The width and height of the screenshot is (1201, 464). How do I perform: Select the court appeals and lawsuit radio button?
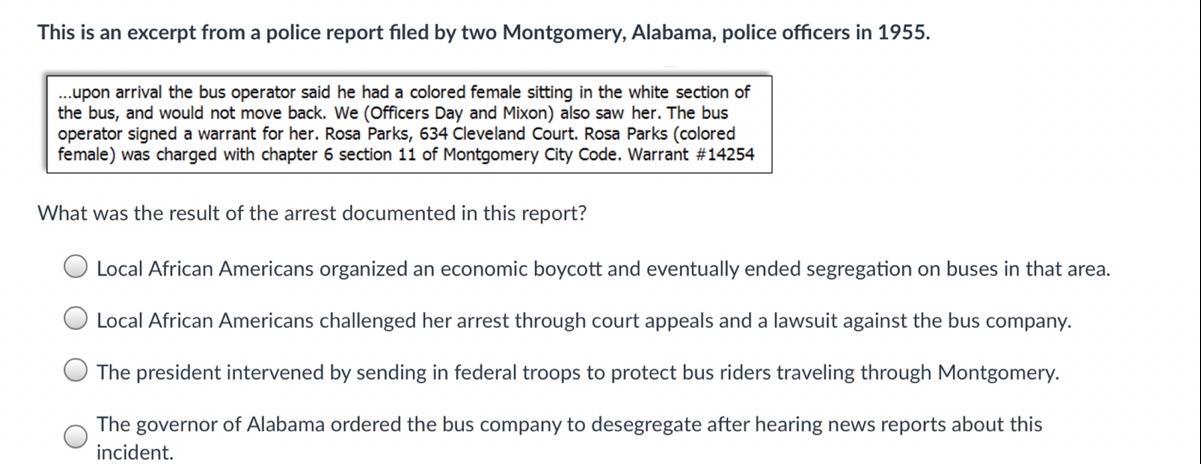76,320
